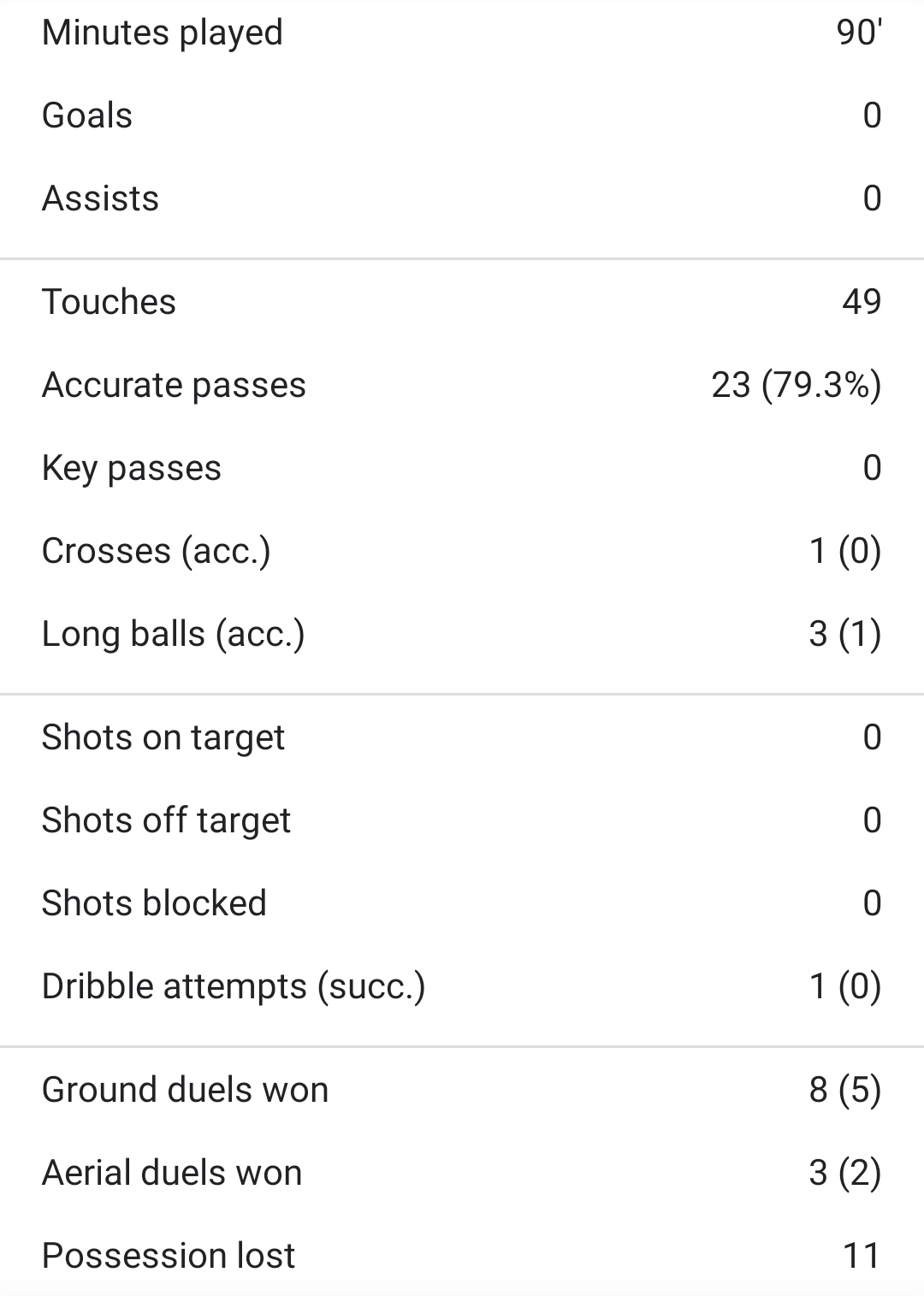Select the Goals stat label
This screenshot has width=924, height=1296.
87,115
